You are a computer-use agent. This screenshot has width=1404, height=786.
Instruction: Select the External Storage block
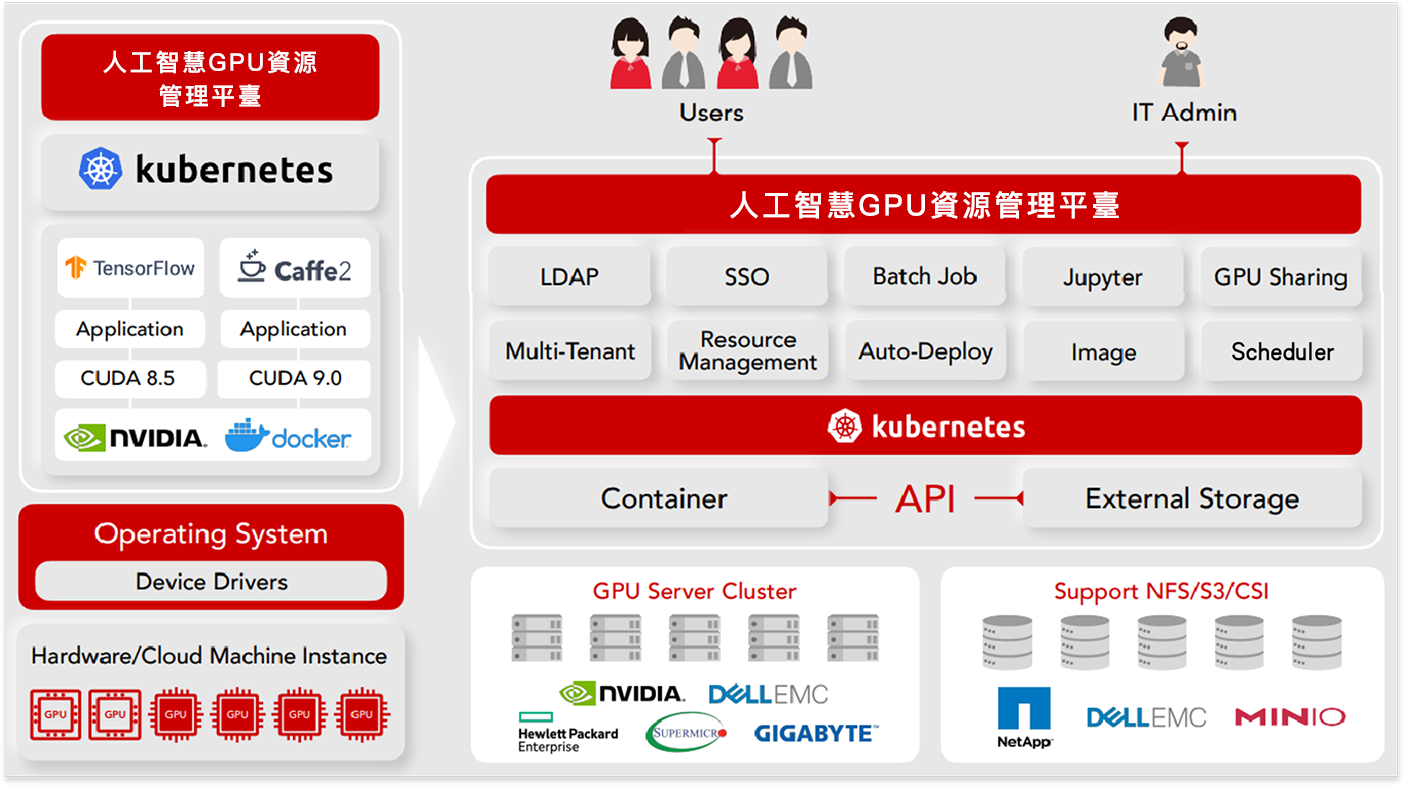[x=1192, y=498]
